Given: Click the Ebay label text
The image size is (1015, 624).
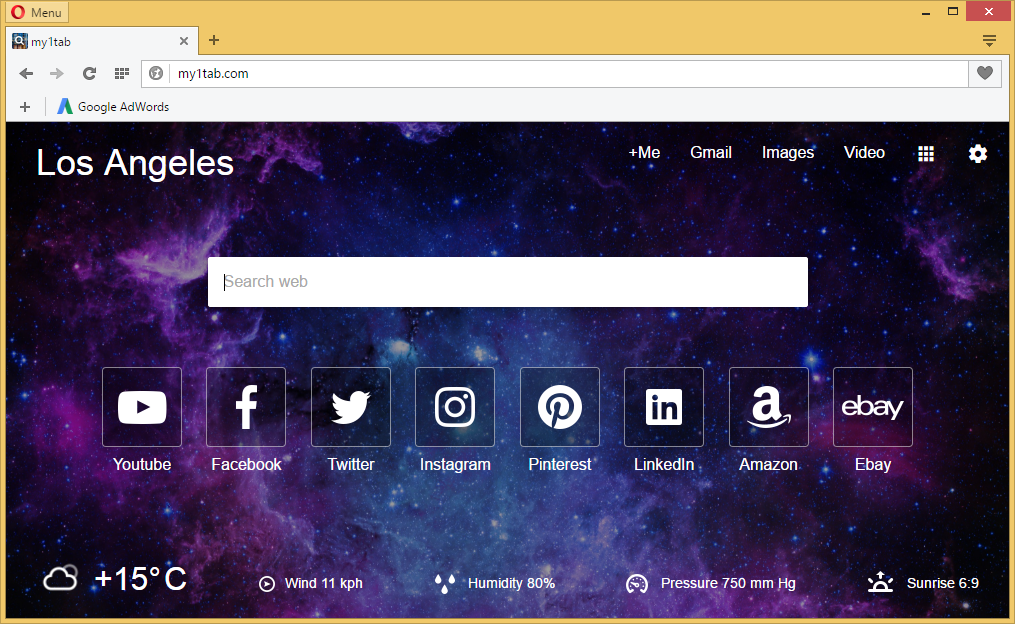Looking at the screenshot, I should [x=873, y=465].
